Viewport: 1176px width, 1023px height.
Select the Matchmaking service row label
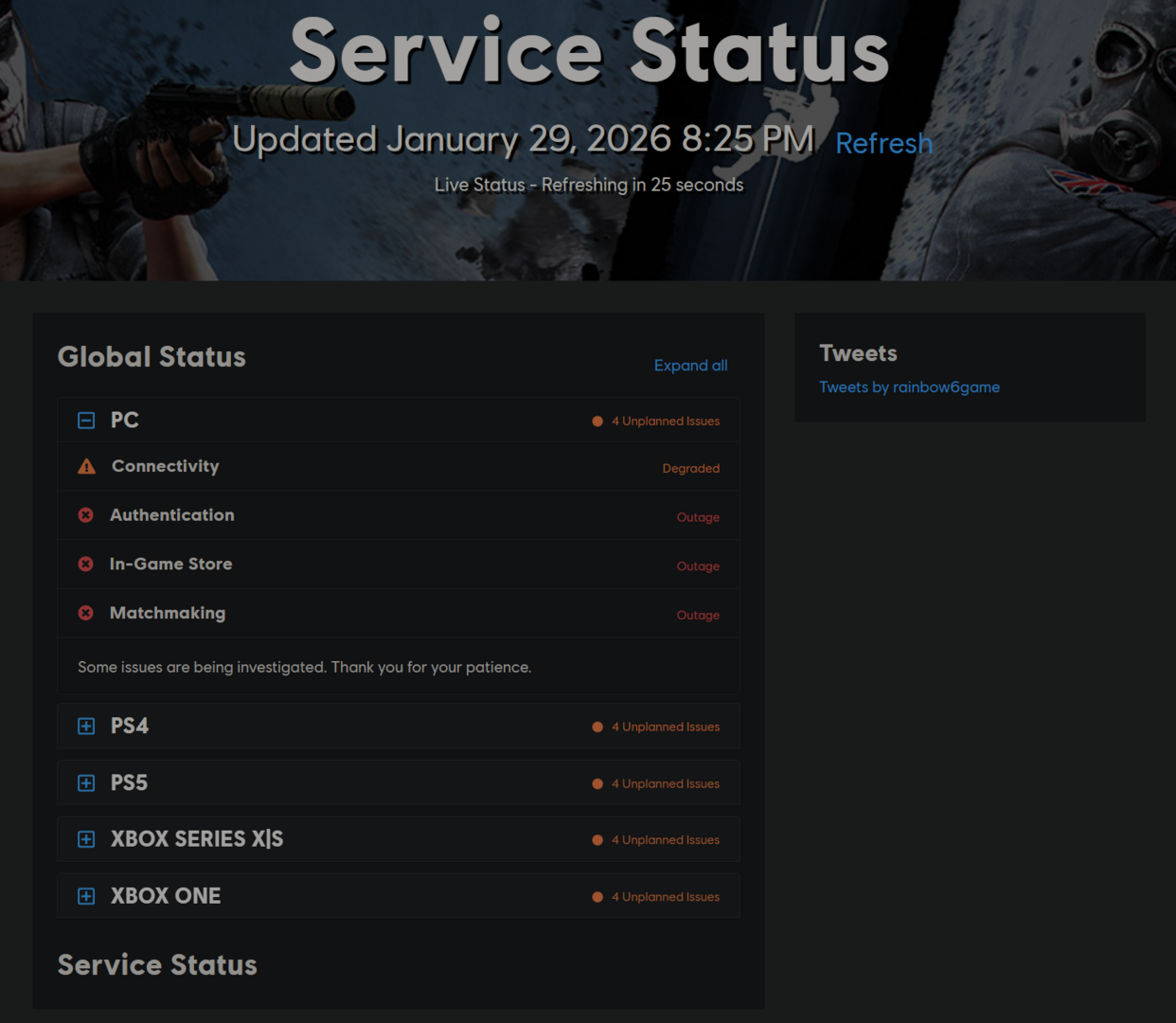click(168, 613)
